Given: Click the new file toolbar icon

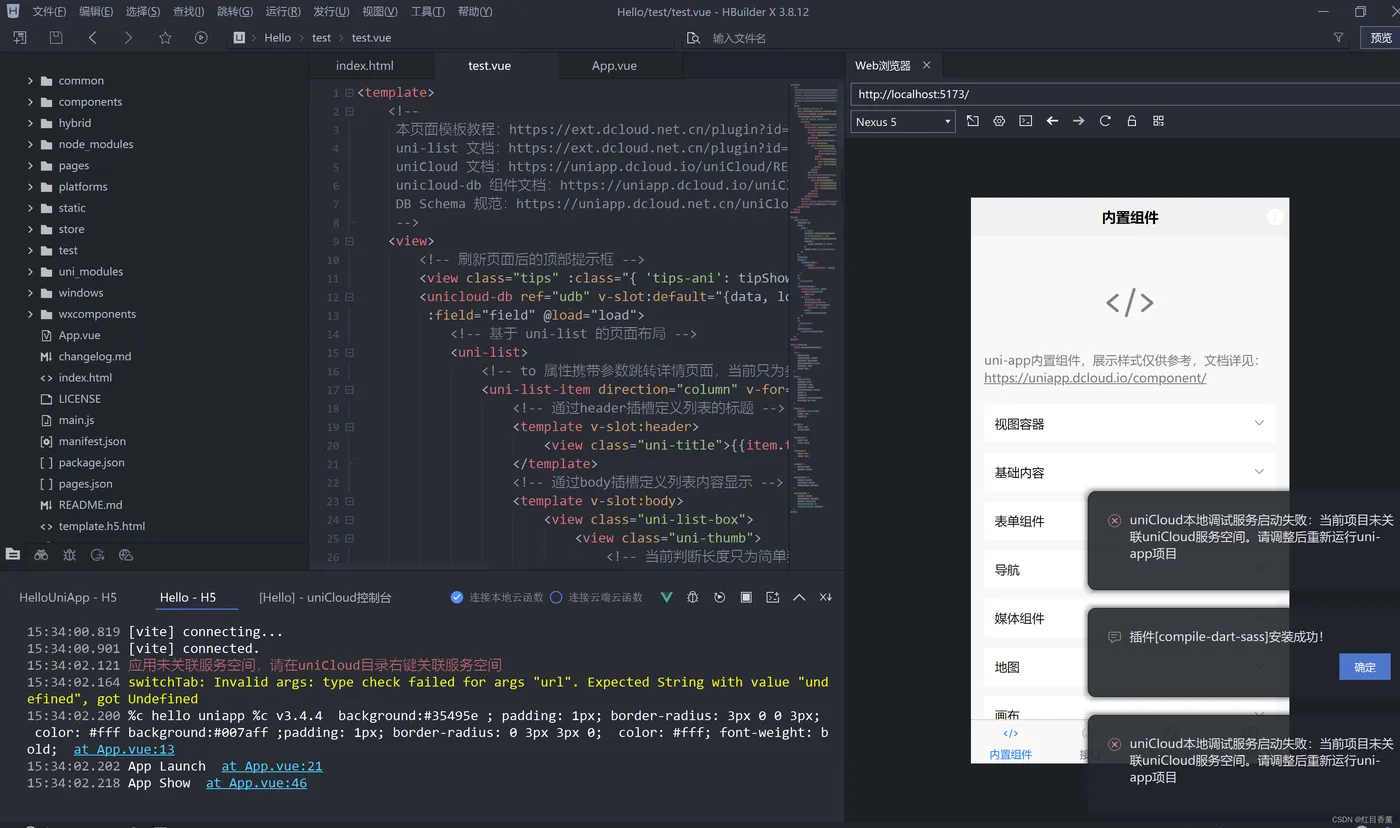Looking at the screenshot, I should coord(20,38).
